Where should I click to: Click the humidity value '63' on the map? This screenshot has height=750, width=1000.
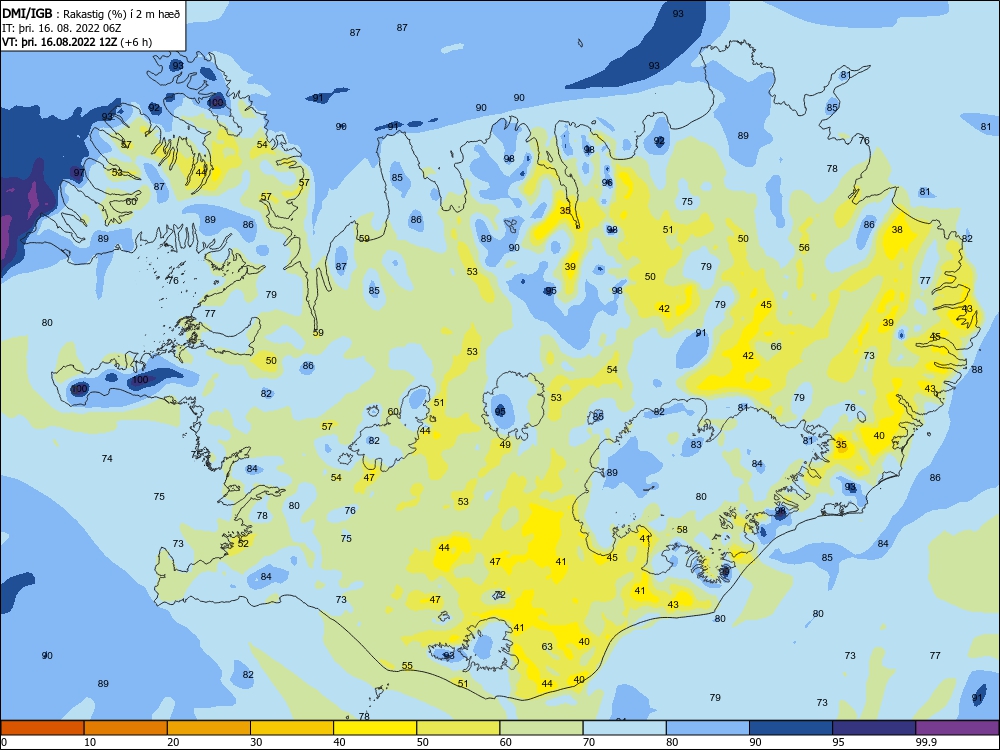click(x=547, y=647)
